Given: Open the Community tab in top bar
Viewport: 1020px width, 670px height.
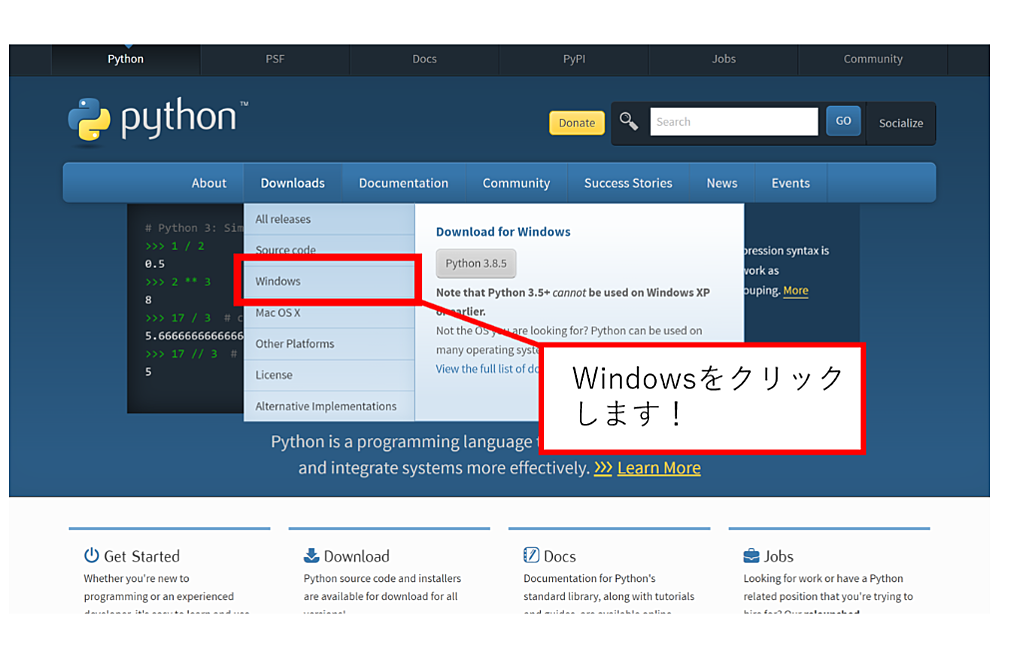Looking at the screenshot, I should tap(873, 59).
